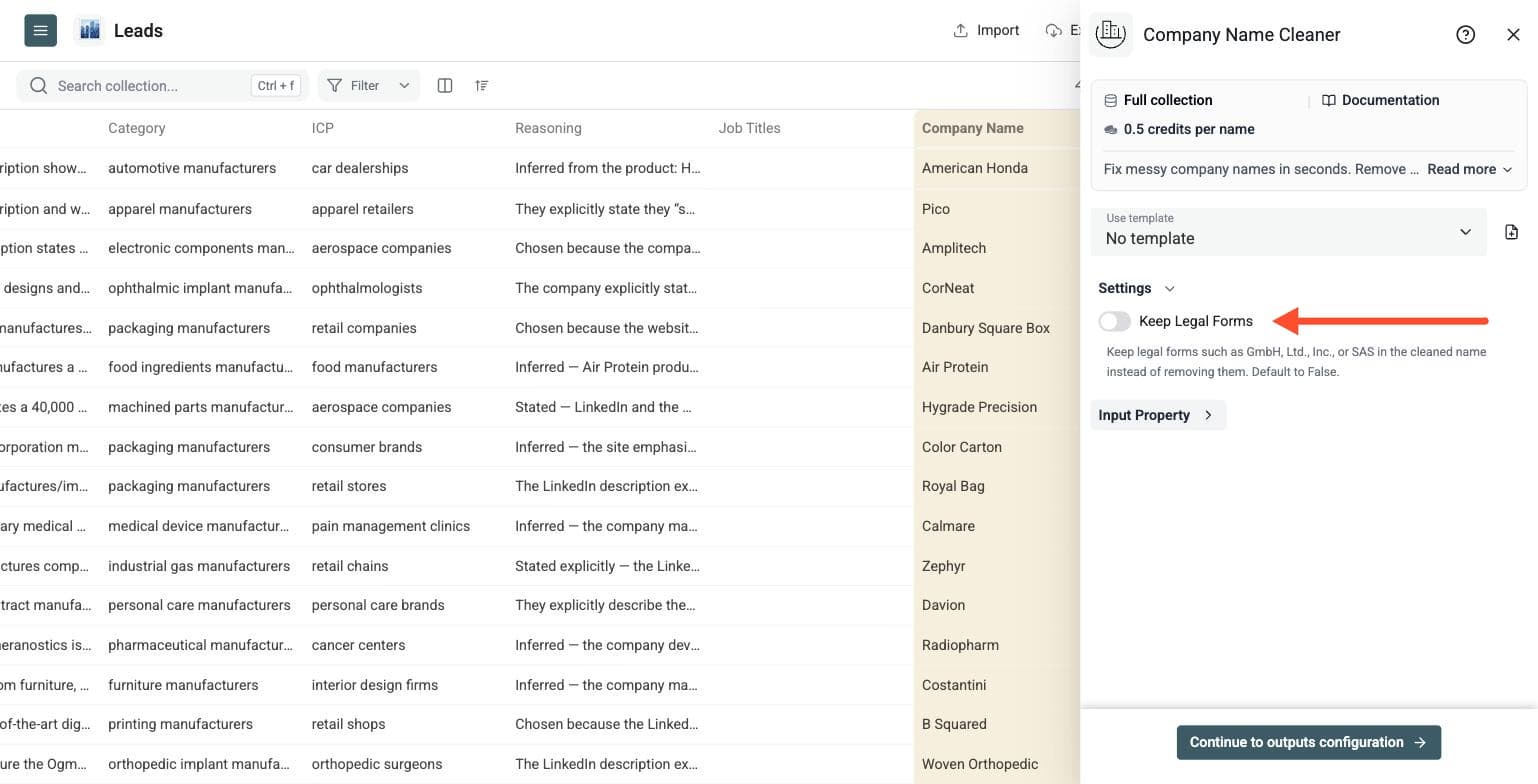1538x784 pixels.
Task: Click the Import upload icon
Action: pos(960,30)
